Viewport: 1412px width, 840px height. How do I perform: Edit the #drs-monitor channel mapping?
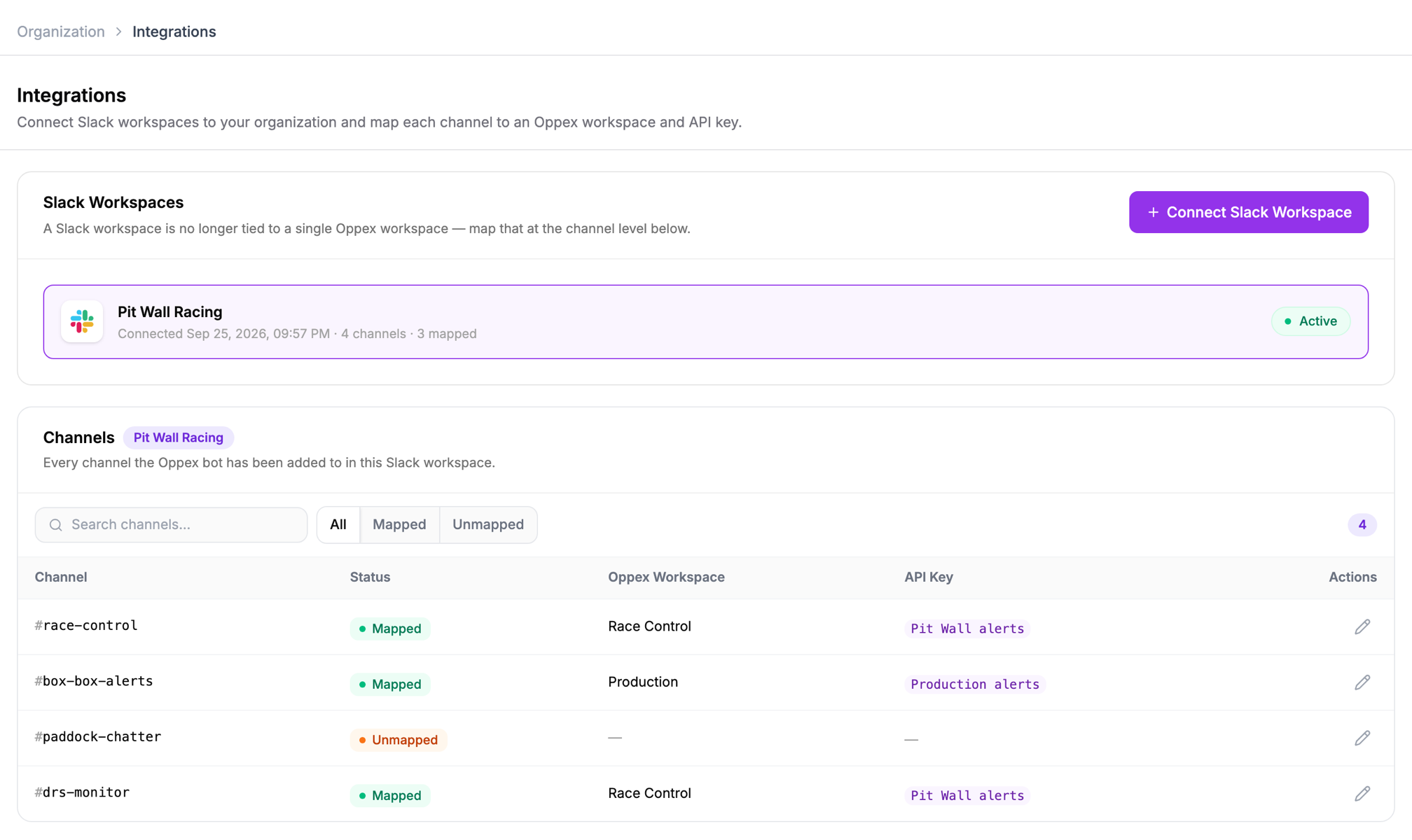pos(1362,794)
